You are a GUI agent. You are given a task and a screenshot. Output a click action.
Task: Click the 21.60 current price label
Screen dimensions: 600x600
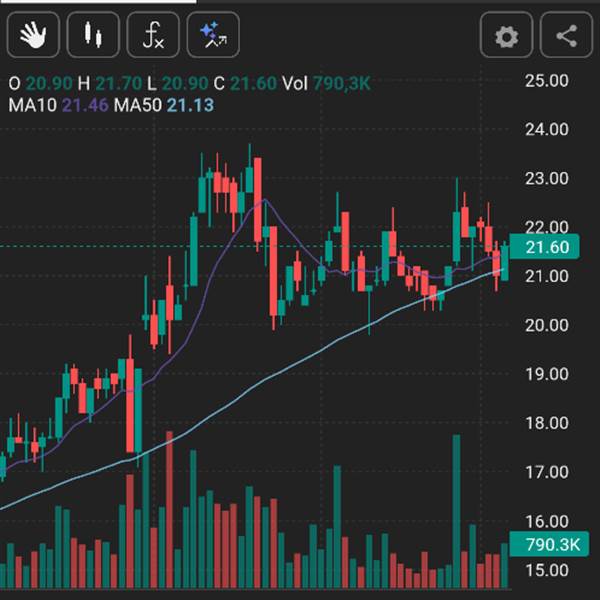pyautogui.click(x=545, y=247)
